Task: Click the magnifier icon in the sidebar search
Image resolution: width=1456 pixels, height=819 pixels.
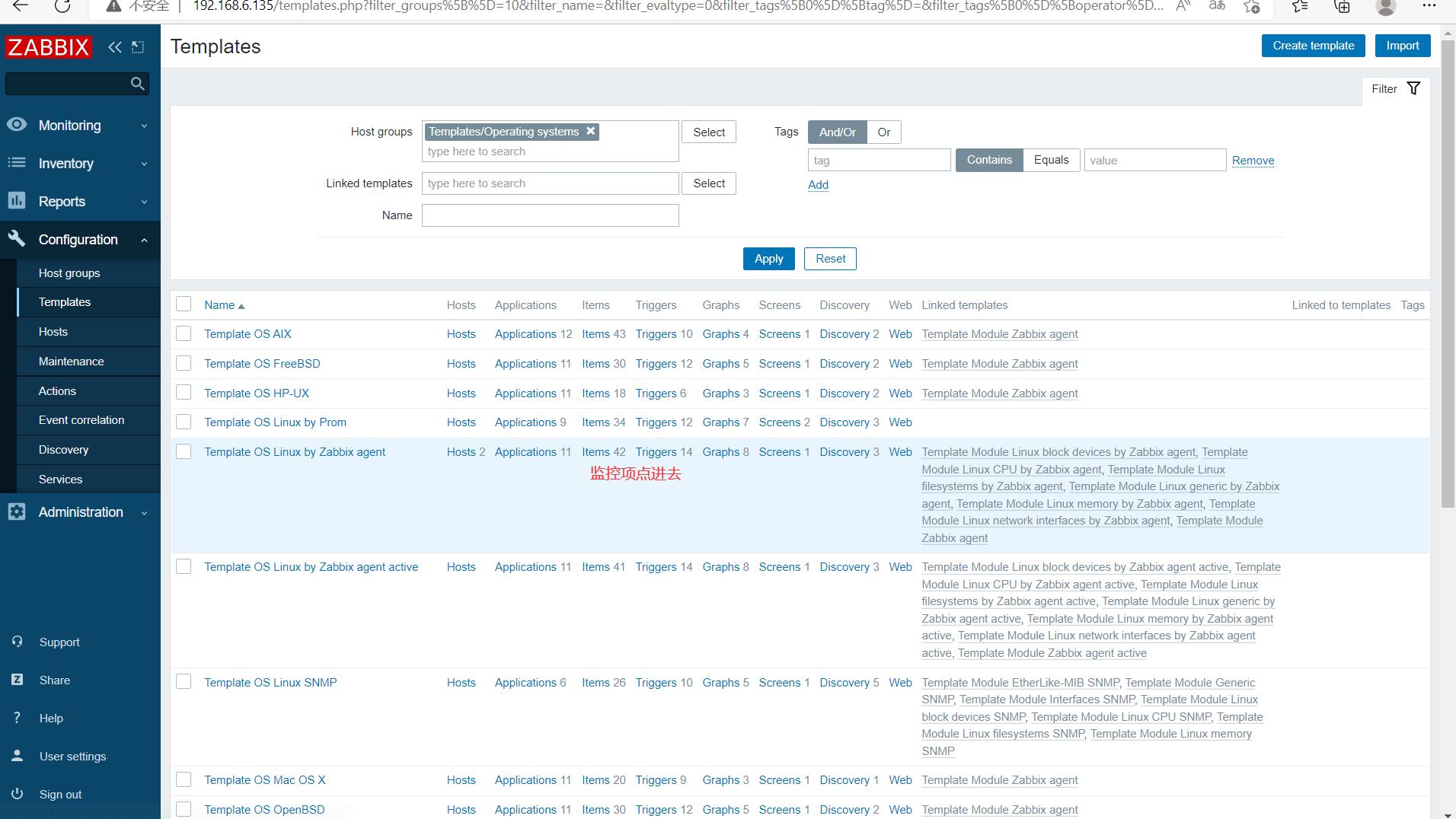Action: pos(137,84)
